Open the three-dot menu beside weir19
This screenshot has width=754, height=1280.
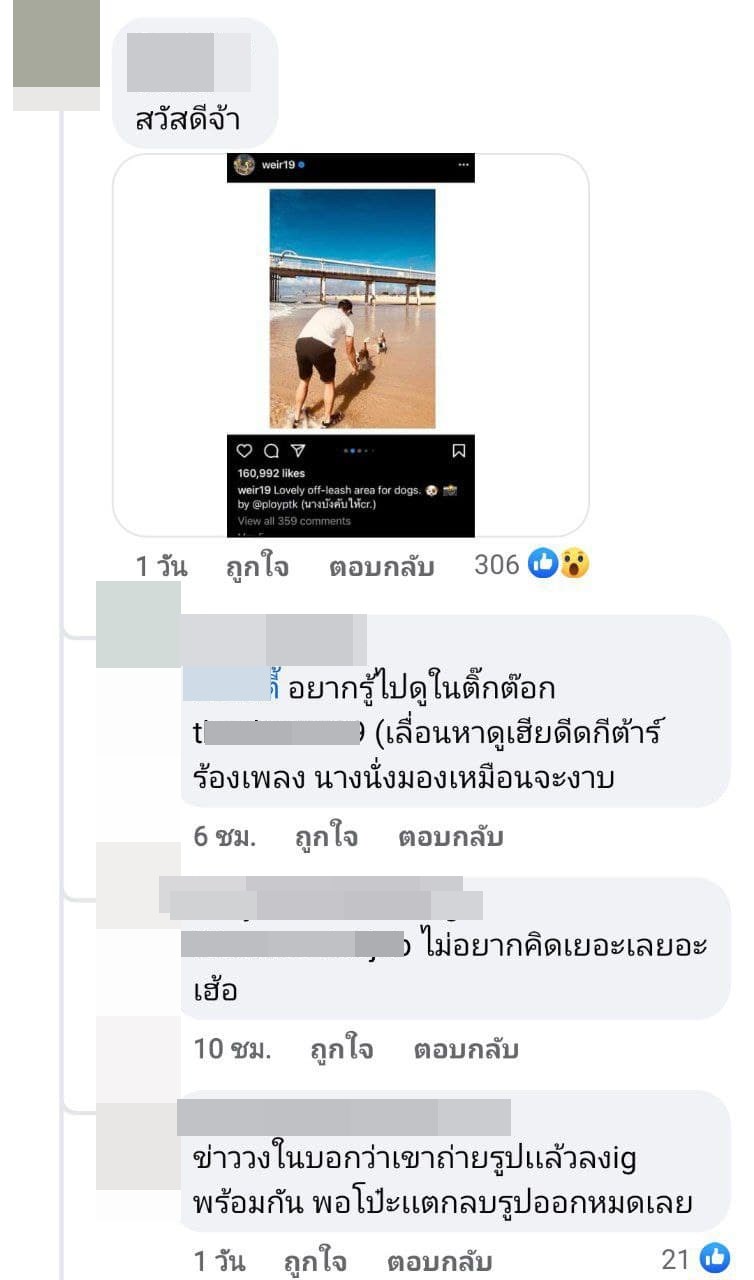click(x=462, y=164)
